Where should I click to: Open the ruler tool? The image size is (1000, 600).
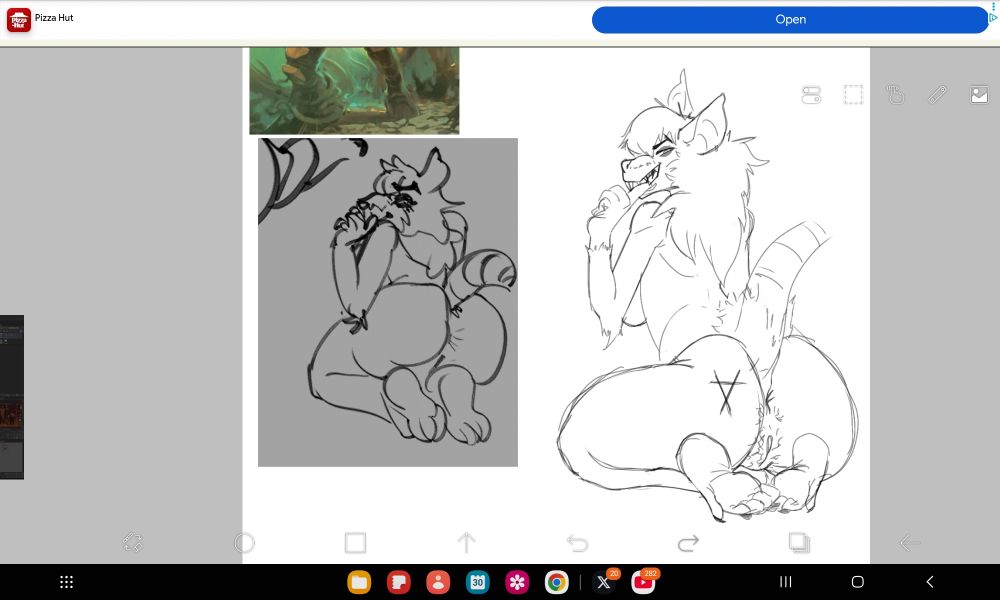[937, 95]
